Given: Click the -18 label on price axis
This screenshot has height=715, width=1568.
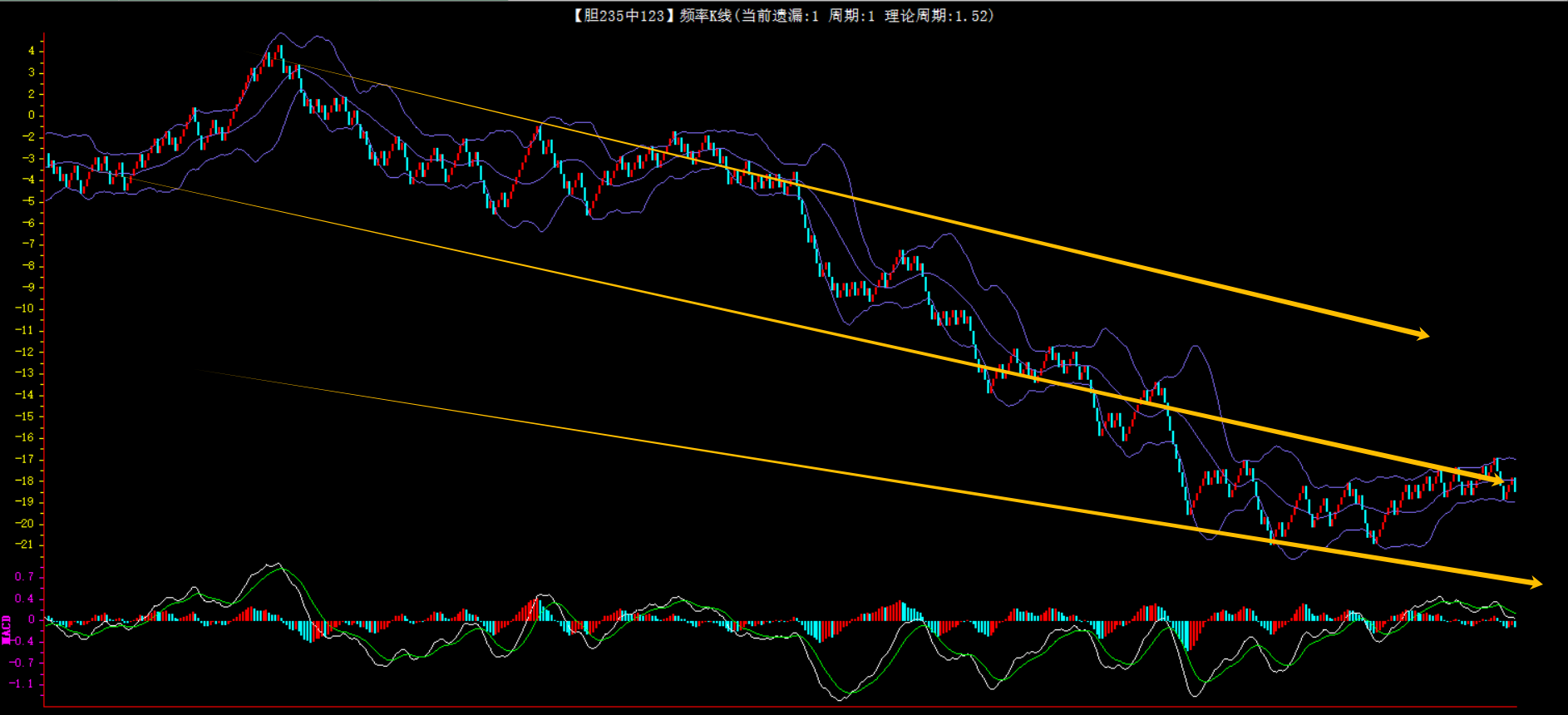Looking at the screenshot, I should pyautogui.click(x=25, y=481).
